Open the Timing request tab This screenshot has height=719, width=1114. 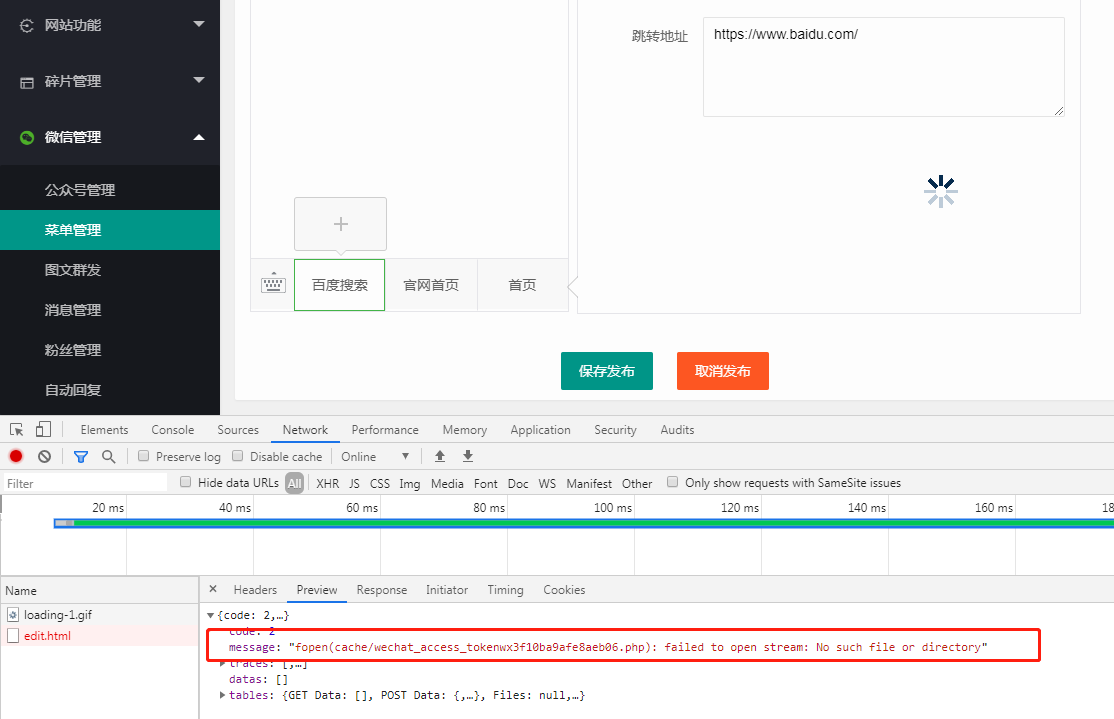505,590
